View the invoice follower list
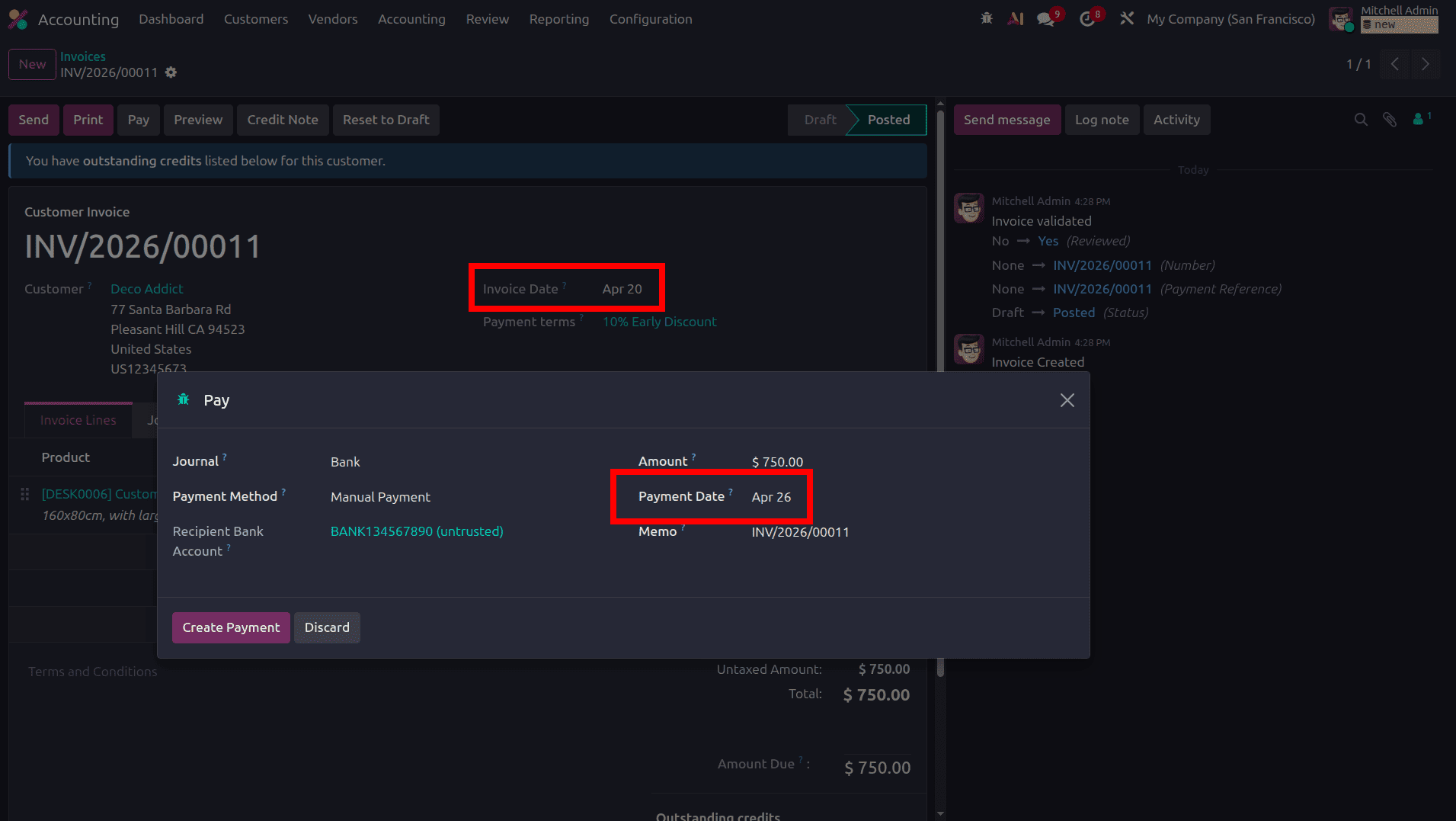The width and height of the screenshot is (1456, 821). 1418,120
